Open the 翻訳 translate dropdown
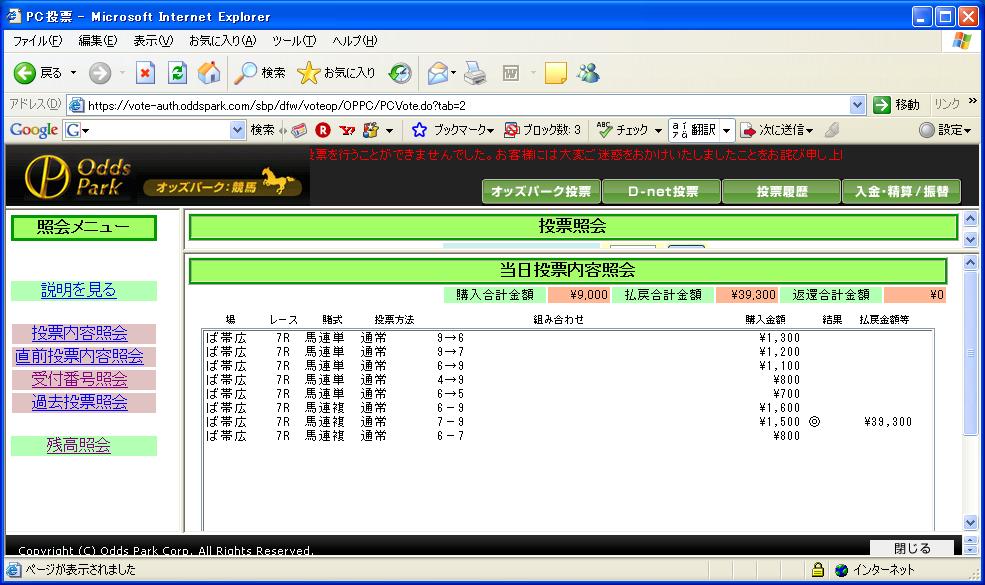This screenshot has height=585, width=985. pos(727,130)
